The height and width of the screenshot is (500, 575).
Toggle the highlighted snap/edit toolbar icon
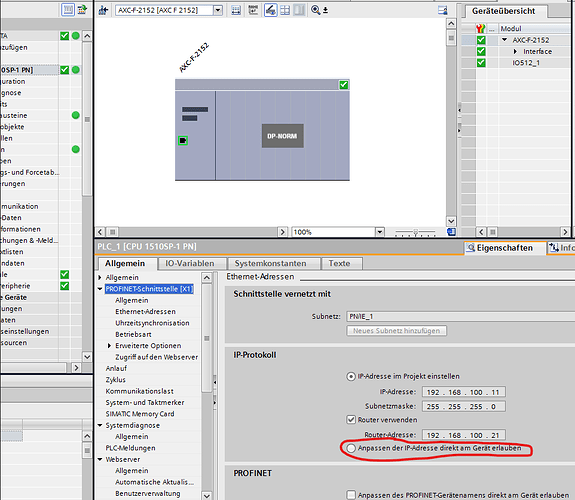tap(271, 10)
